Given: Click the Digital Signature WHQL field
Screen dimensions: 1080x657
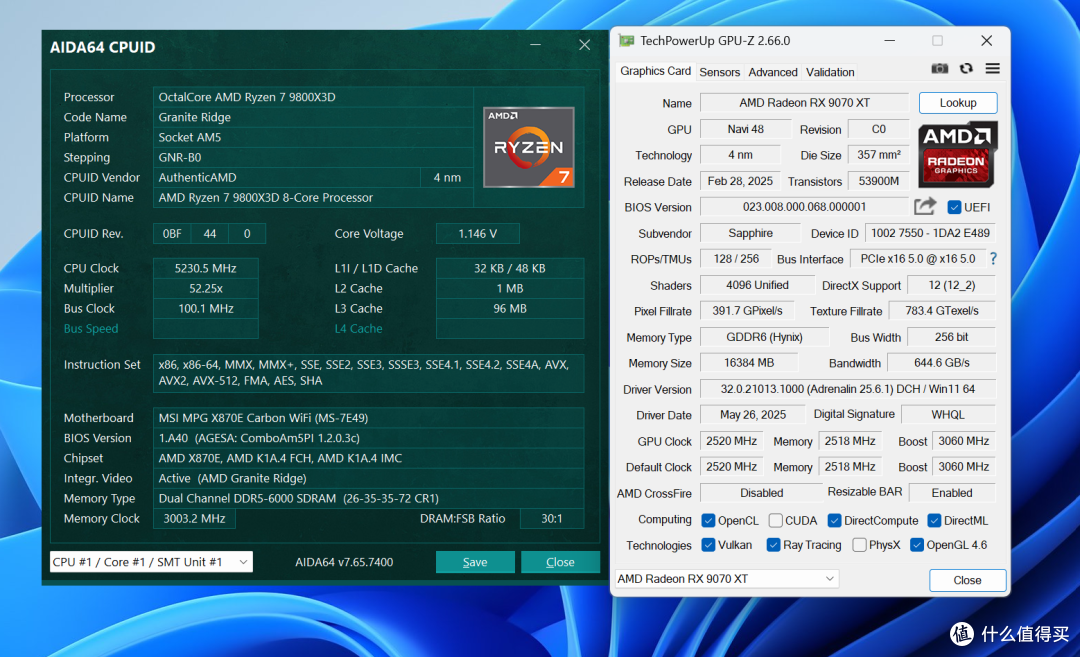Looking at the screenshot, I should click(948, 415).
